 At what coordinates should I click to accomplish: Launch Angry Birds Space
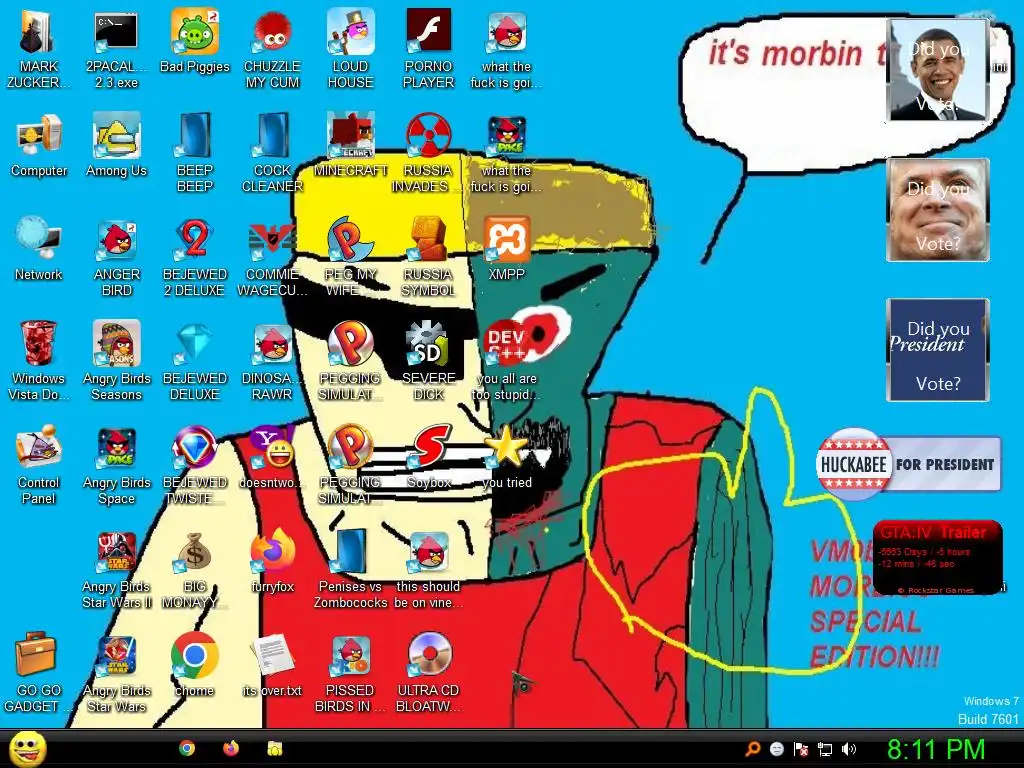(x=116, y=465)
